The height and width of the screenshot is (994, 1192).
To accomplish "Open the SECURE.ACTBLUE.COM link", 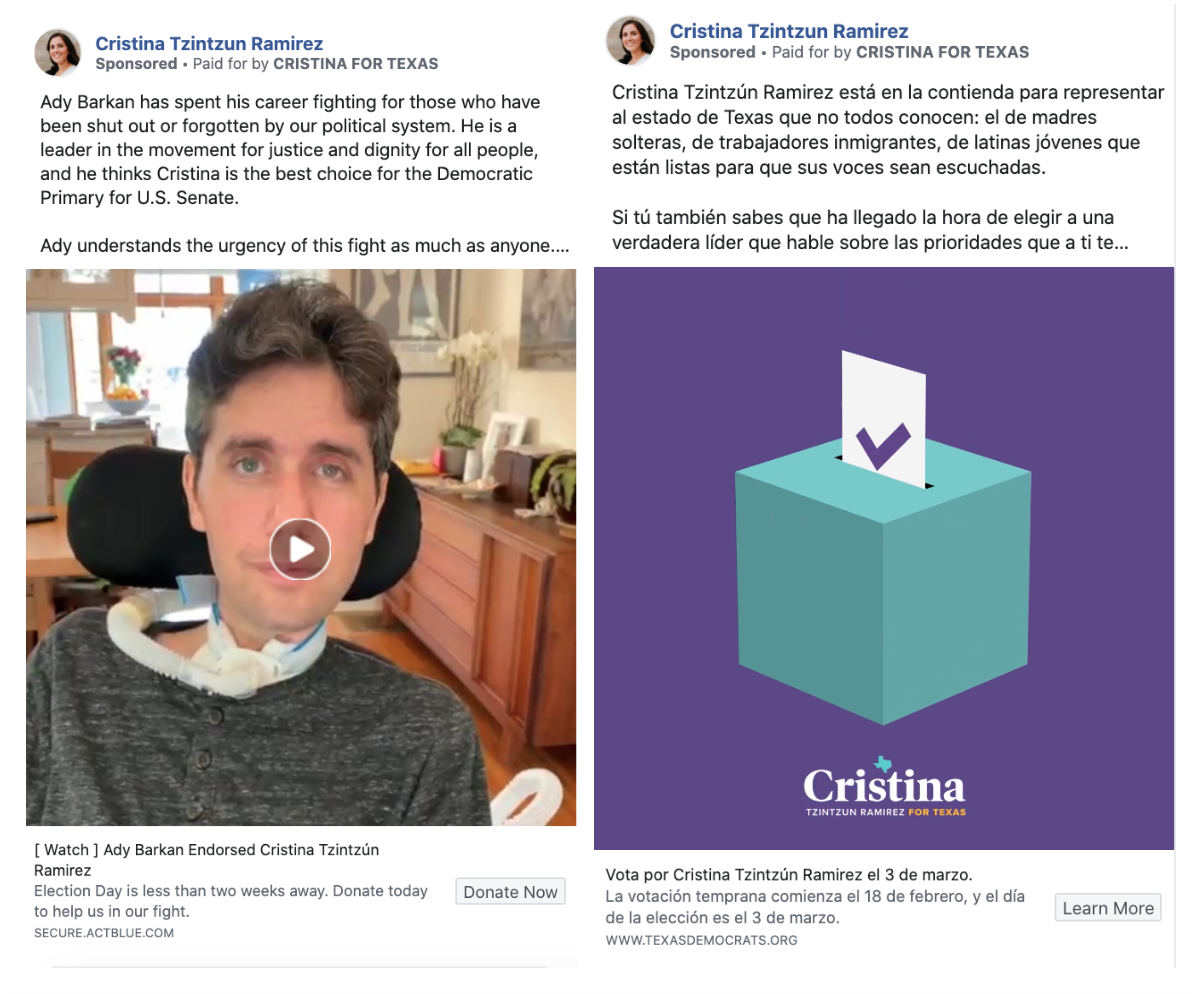I will (104, 932).
